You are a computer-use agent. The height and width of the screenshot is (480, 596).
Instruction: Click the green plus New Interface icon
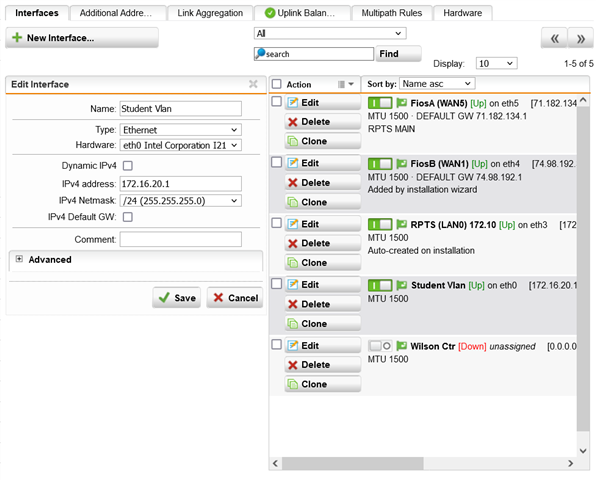[x=17, y=38]
